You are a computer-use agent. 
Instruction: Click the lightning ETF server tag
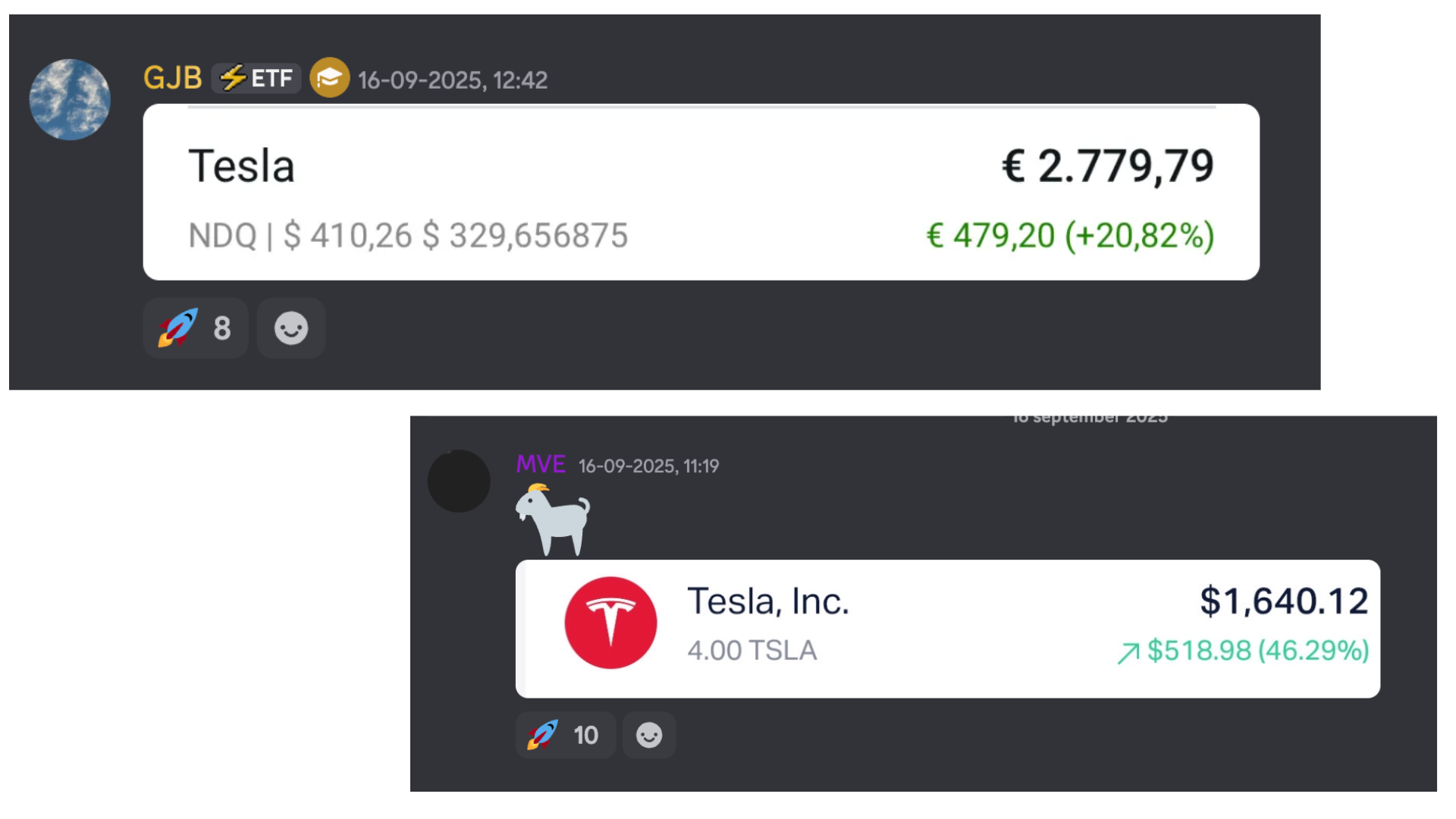tap(256, 78)
